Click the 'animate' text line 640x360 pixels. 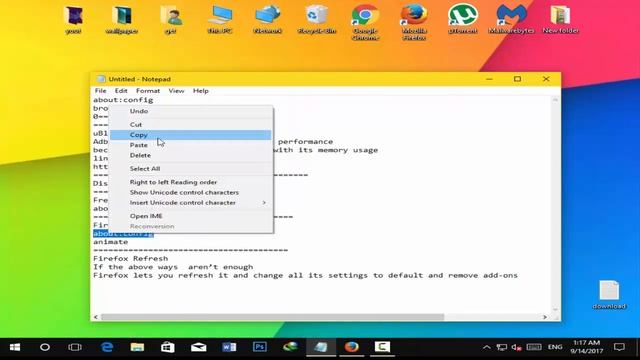coord(110,242)
